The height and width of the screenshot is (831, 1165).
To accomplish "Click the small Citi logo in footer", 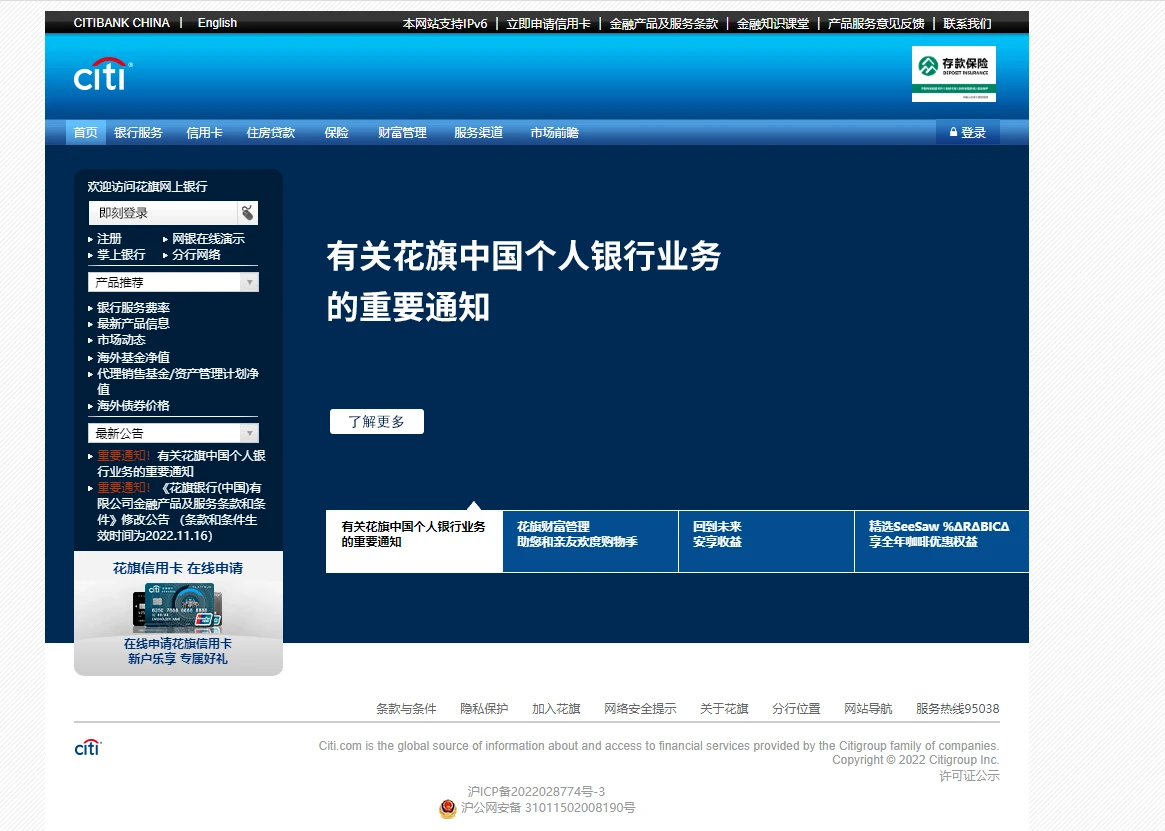I will [88, 747].
